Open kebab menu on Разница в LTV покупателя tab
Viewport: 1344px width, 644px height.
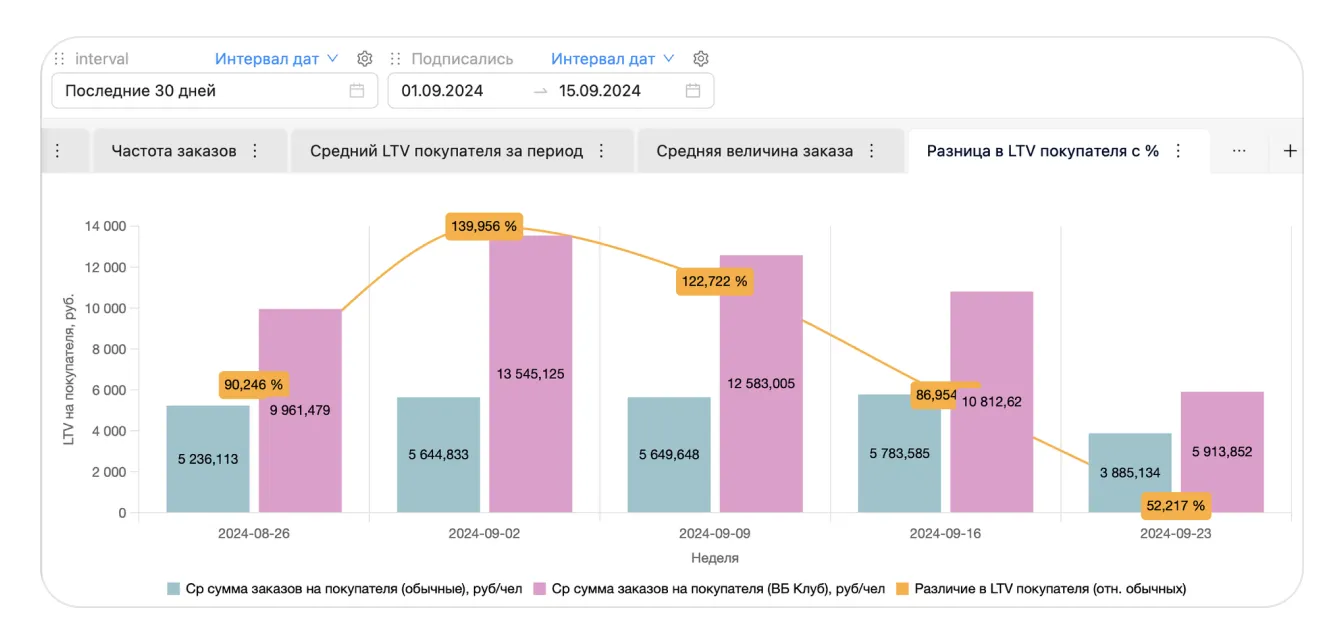(1178, 151)
